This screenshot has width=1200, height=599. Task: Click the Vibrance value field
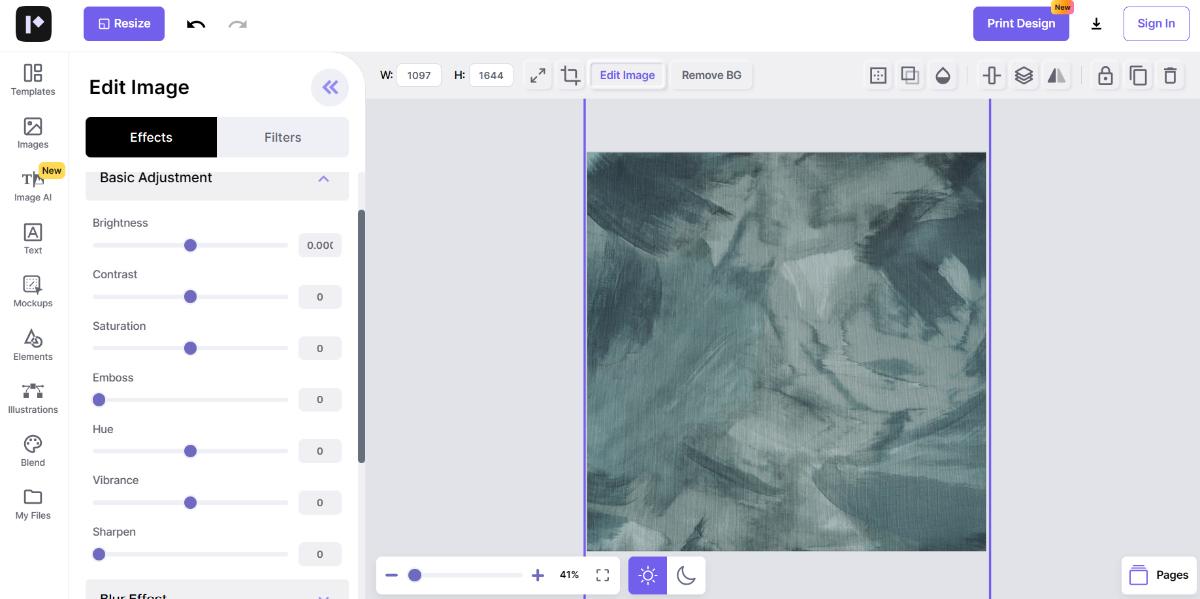[x=320, y=502]
